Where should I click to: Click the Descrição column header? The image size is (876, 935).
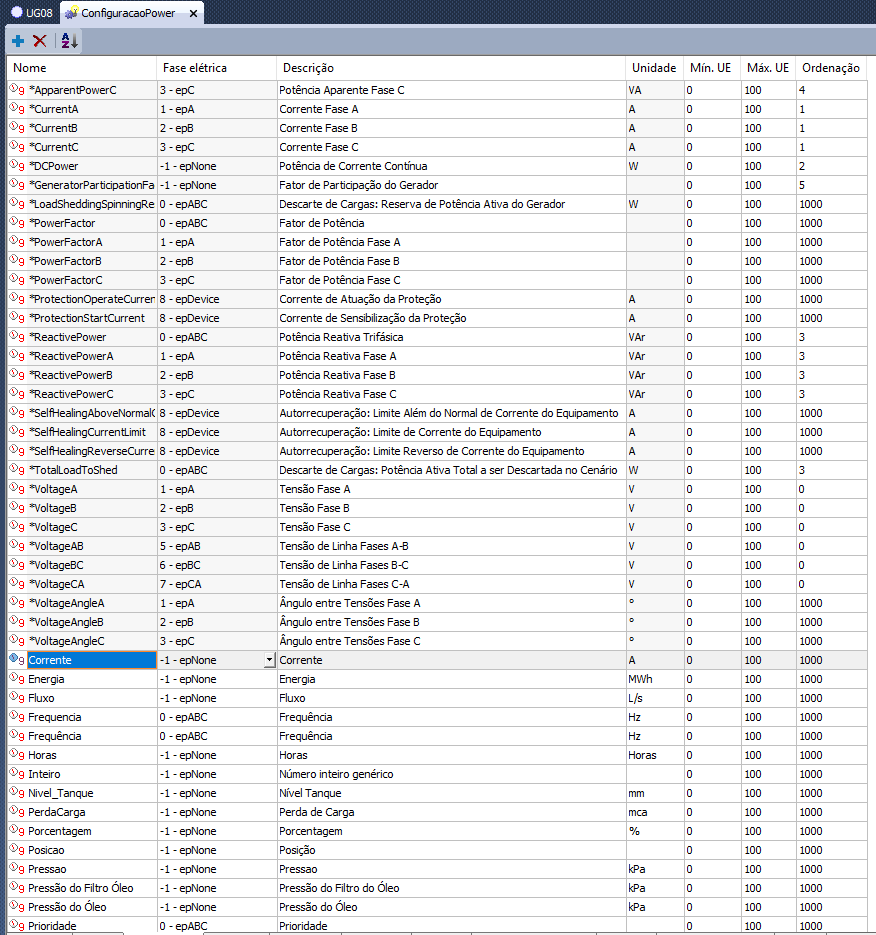coord(451,68)
